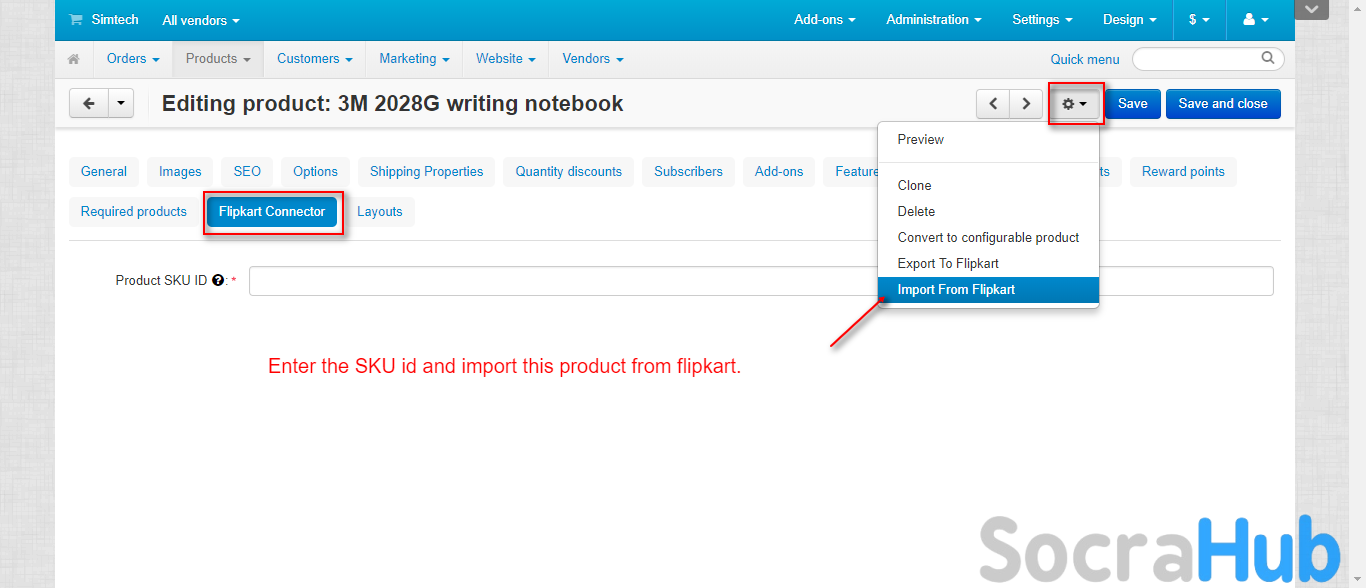Open the currency dollar dropdown
Image resolution: width=1366 pixels, height=588 pixels.
[x=1198, y=20]
